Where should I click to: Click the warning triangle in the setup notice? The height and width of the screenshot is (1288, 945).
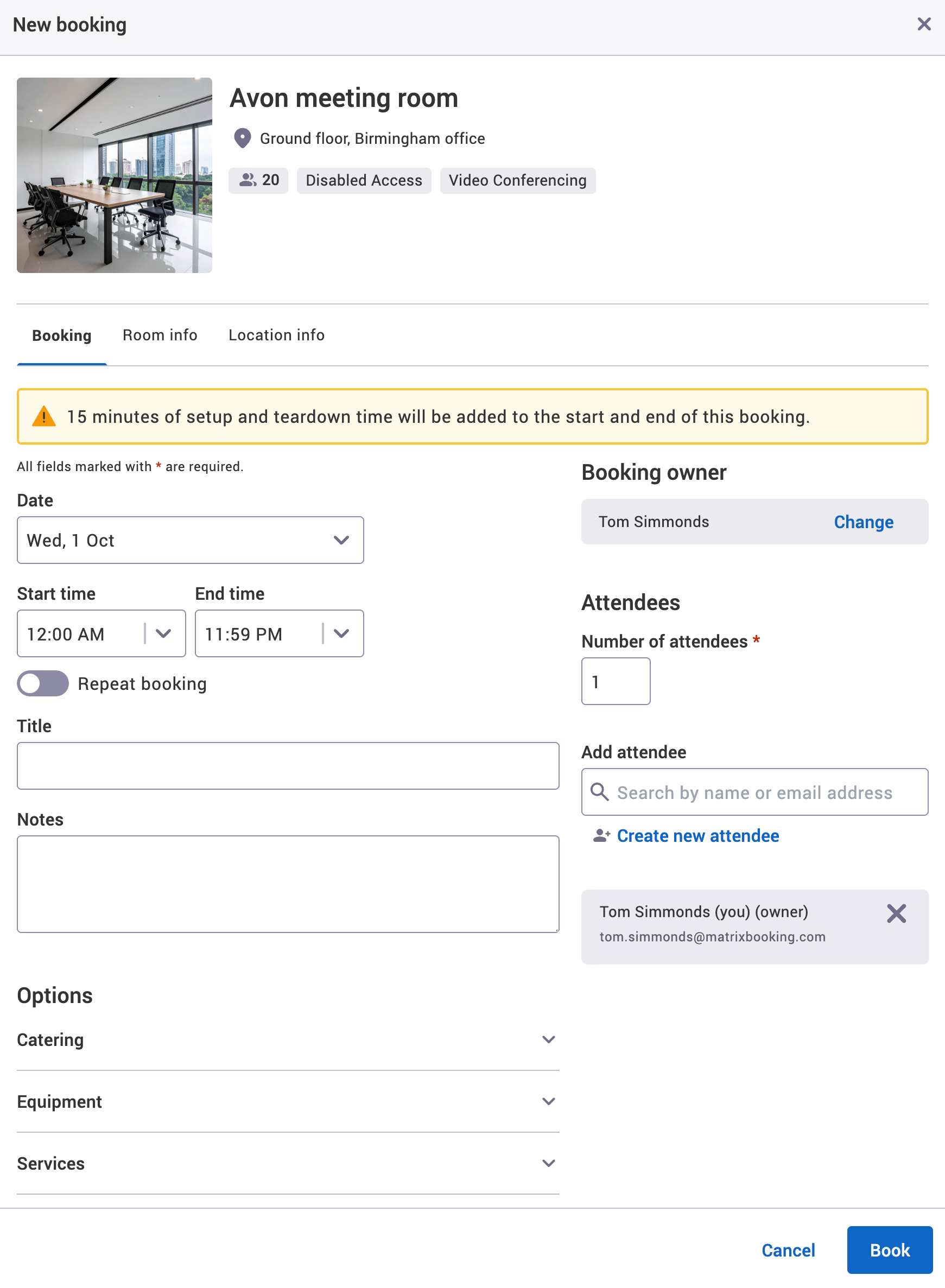[x=45, y=416]
